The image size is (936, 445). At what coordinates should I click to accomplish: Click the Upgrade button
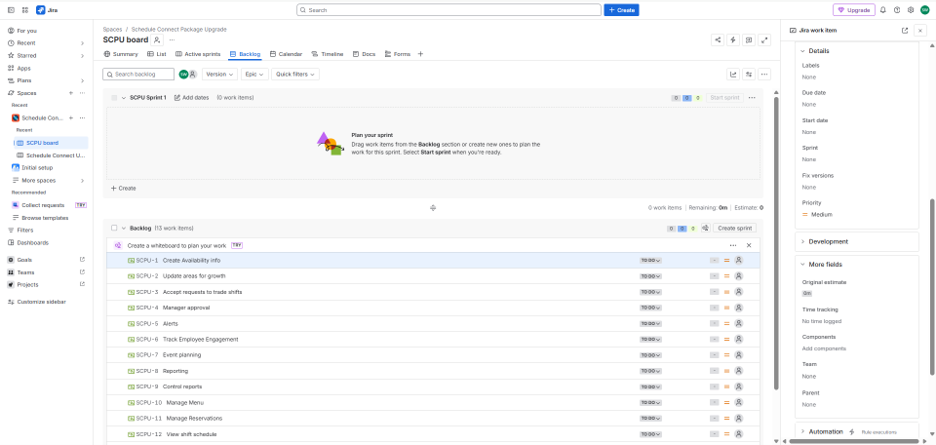(x=854, y=10)
